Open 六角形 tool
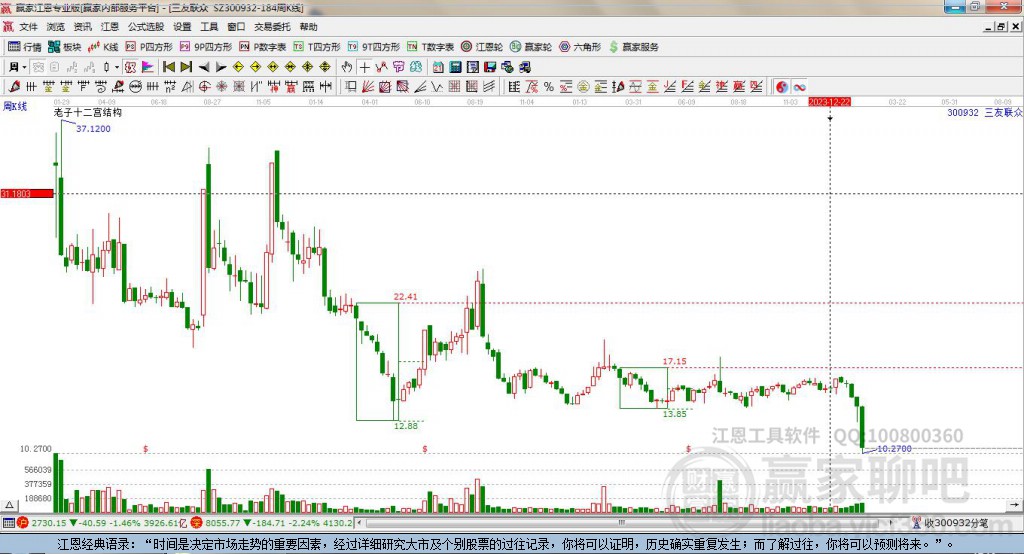 pos(580,47)
